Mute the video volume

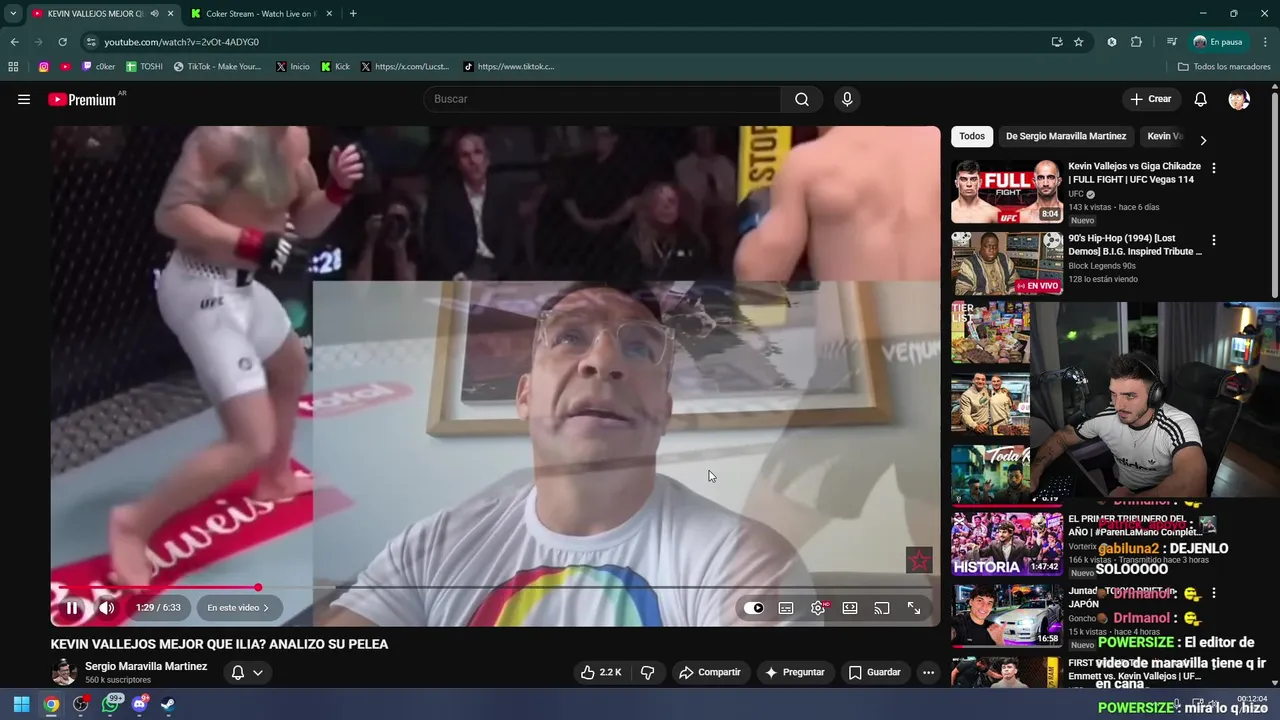point(106,608)
